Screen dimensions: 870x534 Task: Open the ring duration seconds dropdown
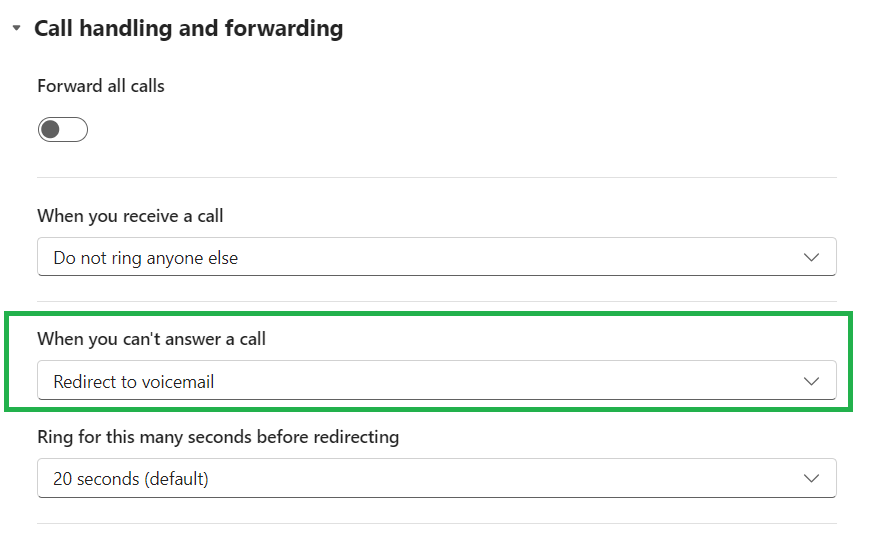tap(436, 479)
